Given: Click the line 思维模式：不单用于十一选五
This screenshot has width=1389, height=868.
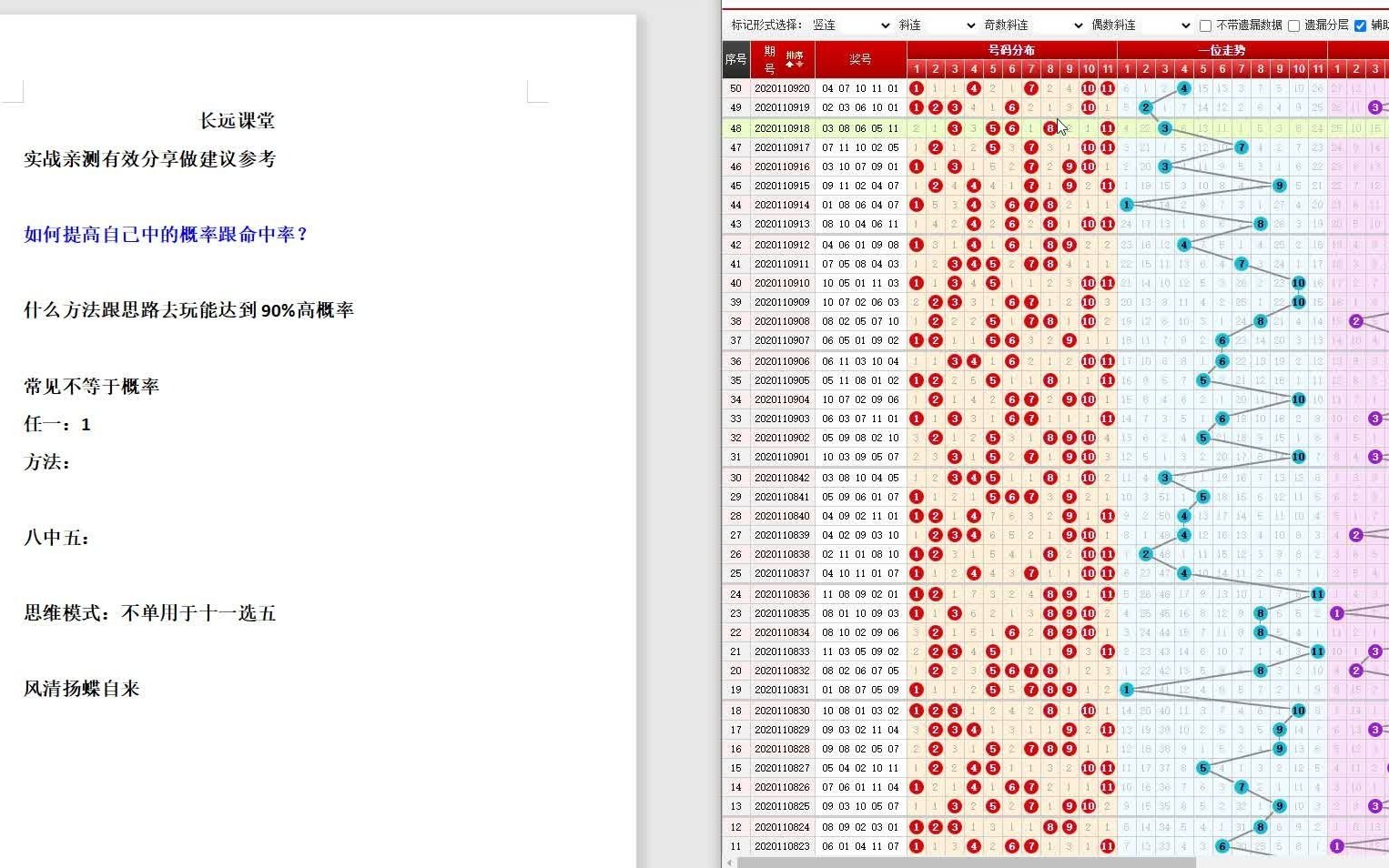Looking at the screenshot, I should tap(149, 613).
